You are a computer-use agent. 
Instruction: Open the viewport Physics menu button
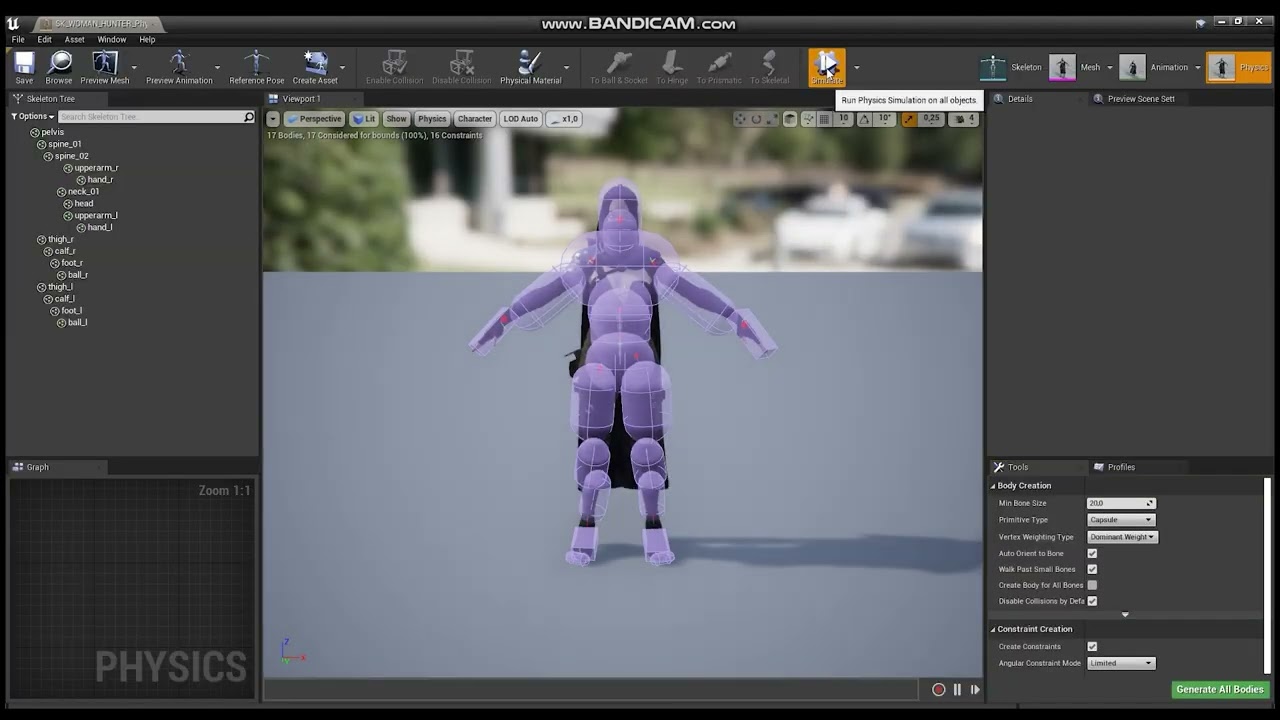click(x=432, y=119)
